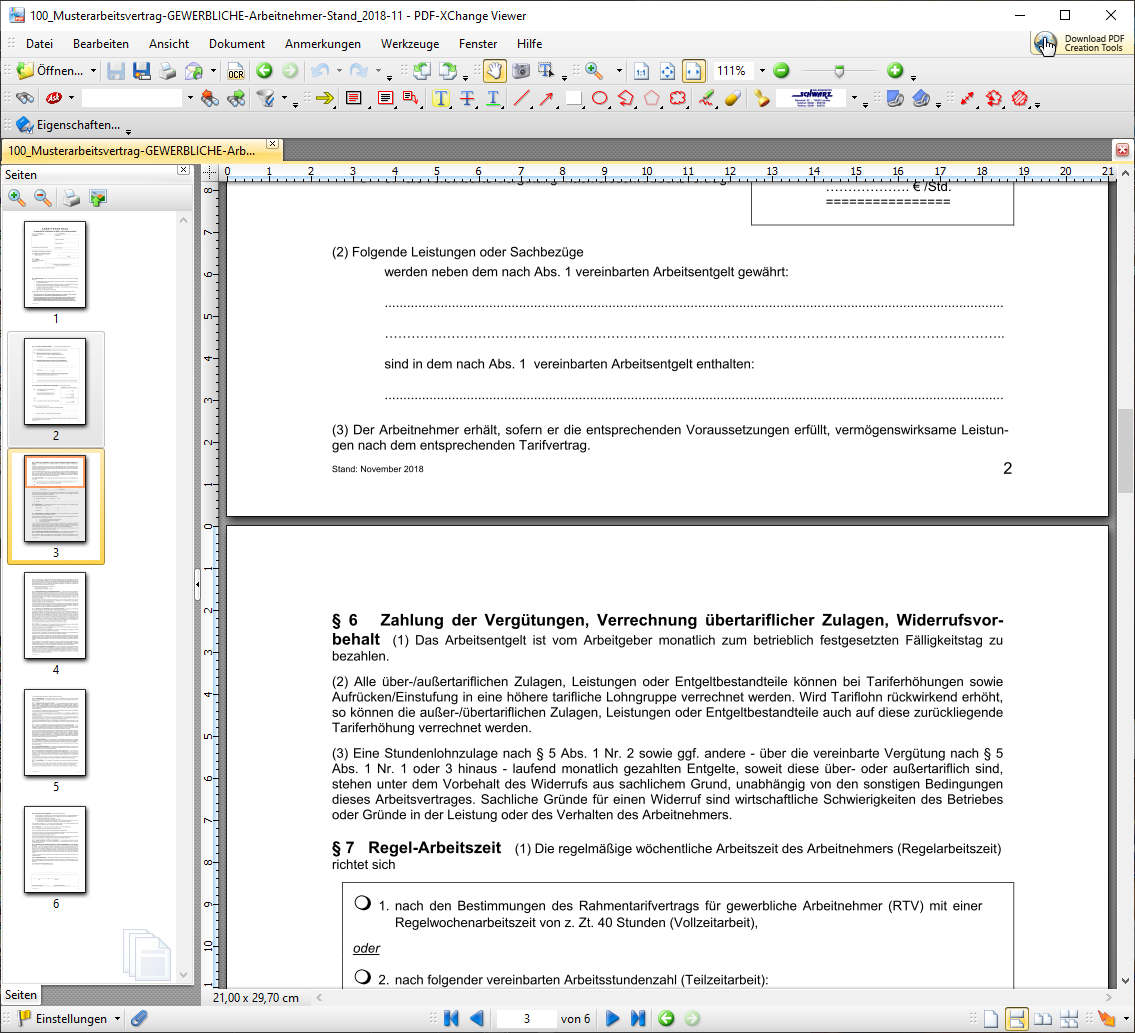This screenshot has height=1033, width=1135.
Task: Send the PDF by e-mail
Action: click(193, 71)
